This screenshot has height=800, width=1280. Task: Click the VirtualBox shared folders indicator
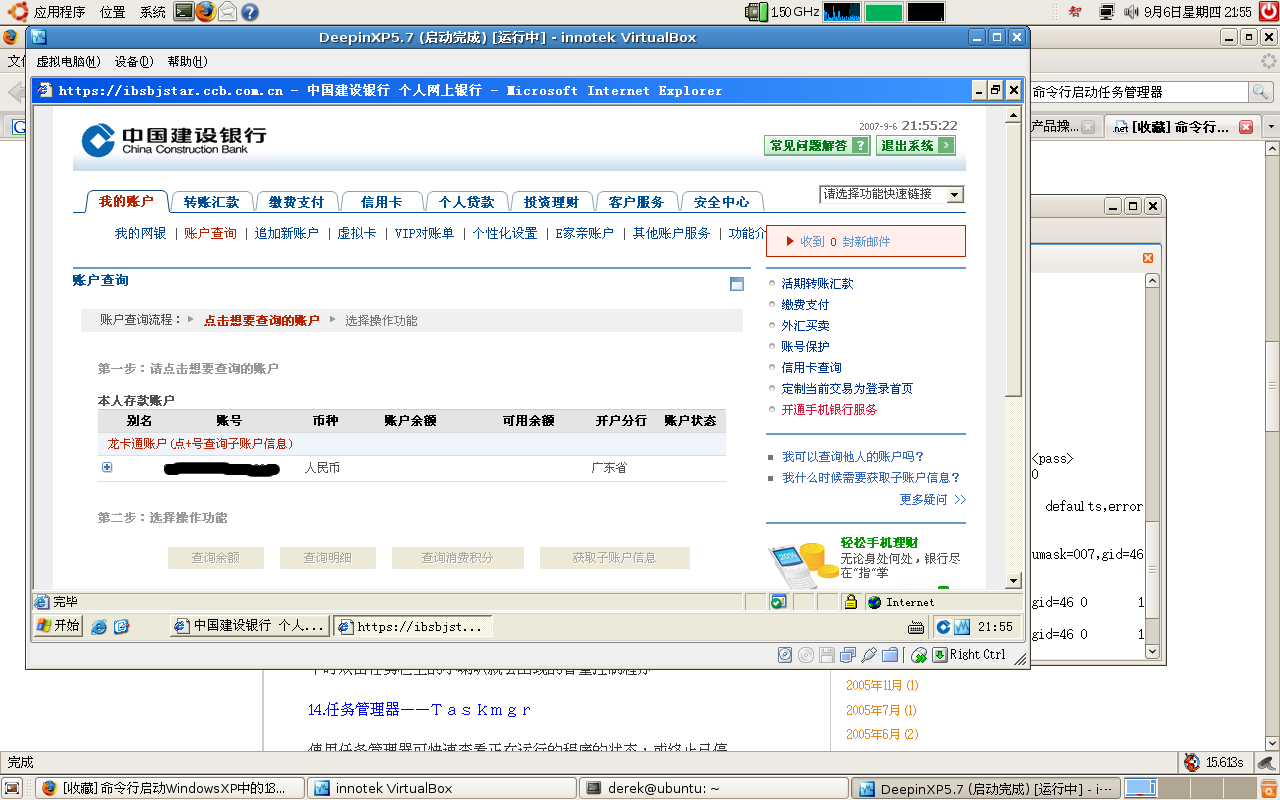pos(890,655)
